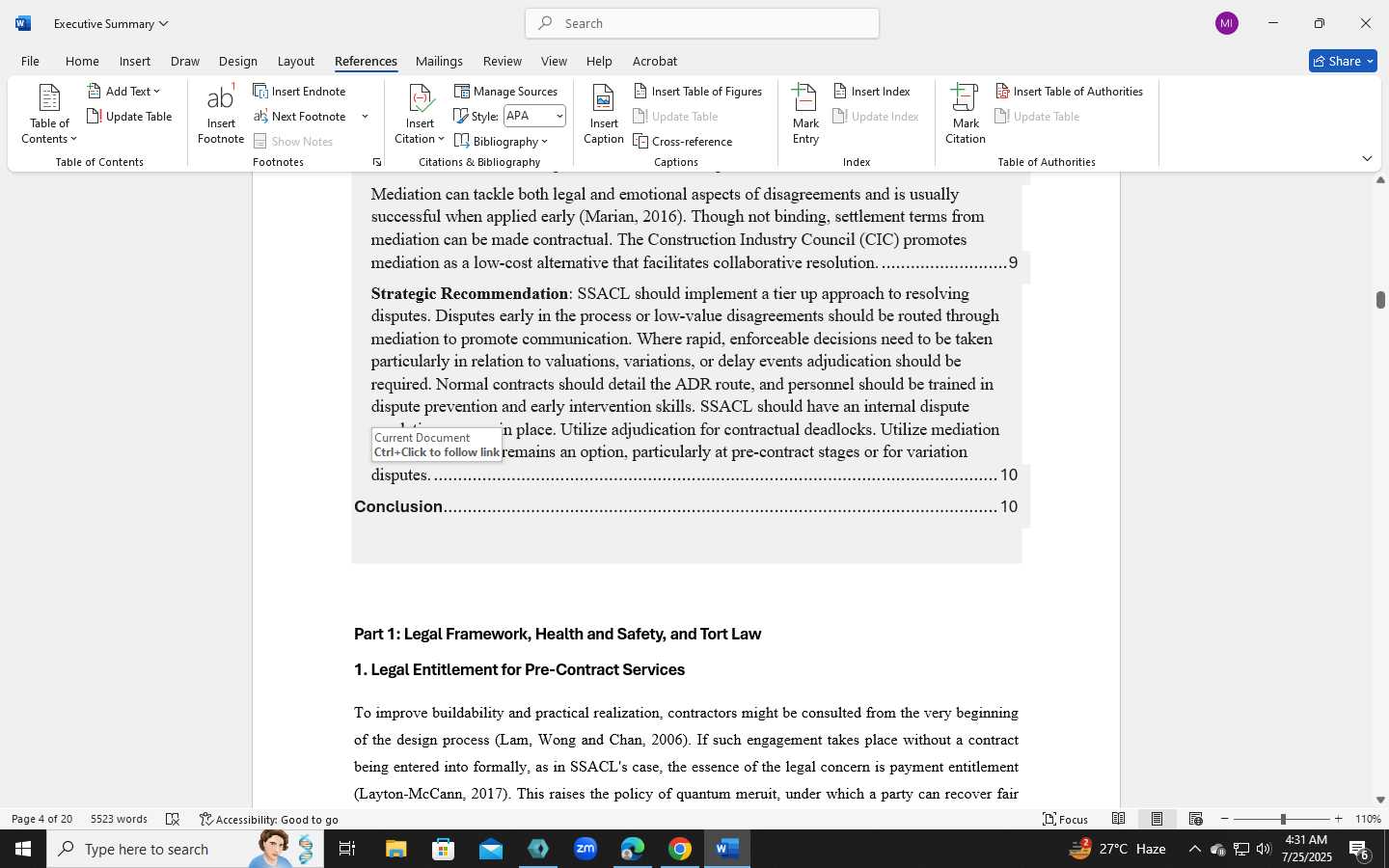
Task: Click the 5523 words counter
Action: tap(119, 819)
